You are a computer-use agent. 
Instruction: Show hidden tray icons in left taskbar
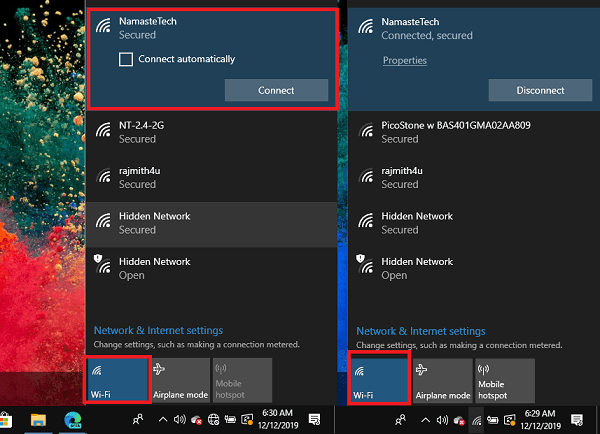163,420
